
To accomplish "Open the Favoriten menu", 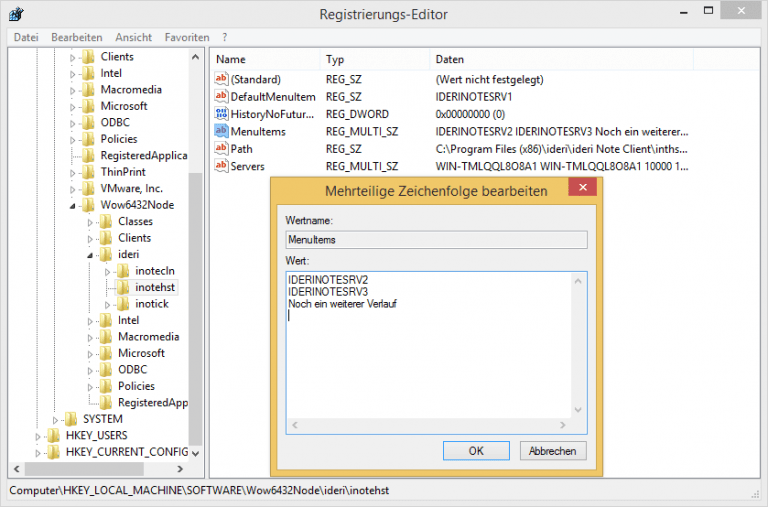I will pos(187,37).
